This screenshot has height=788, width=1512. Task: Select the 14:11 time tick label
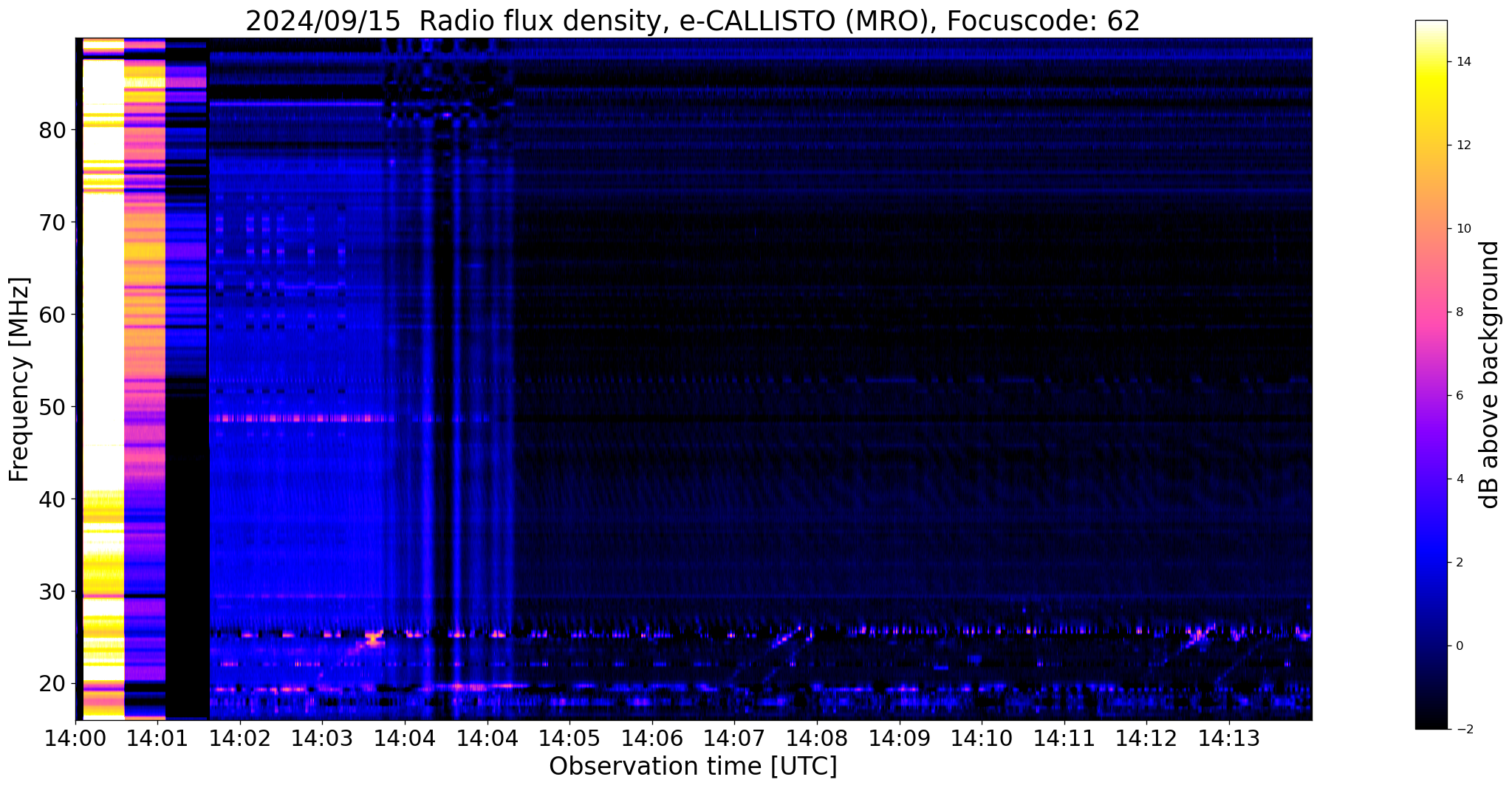(1064, 737)
